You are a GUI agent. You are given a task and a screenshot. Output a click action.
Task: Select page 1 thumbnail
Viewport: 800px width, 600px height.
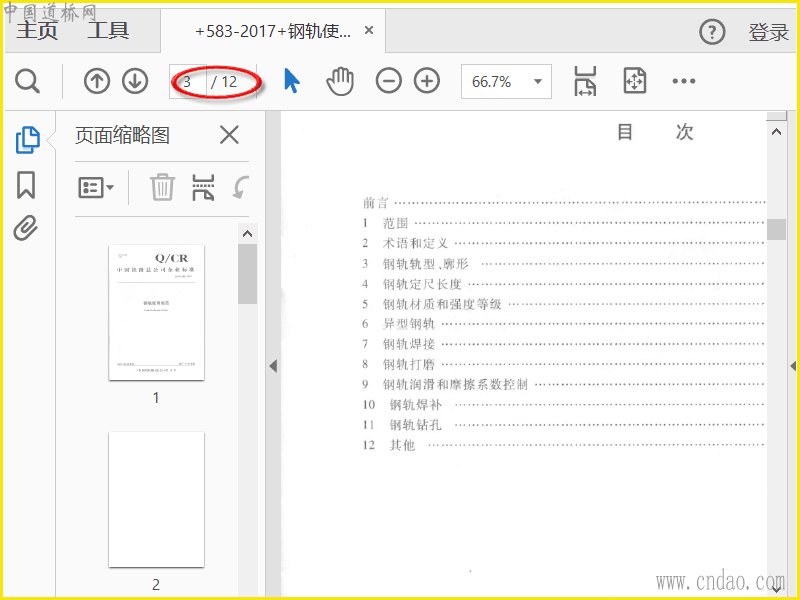[156, 312]
